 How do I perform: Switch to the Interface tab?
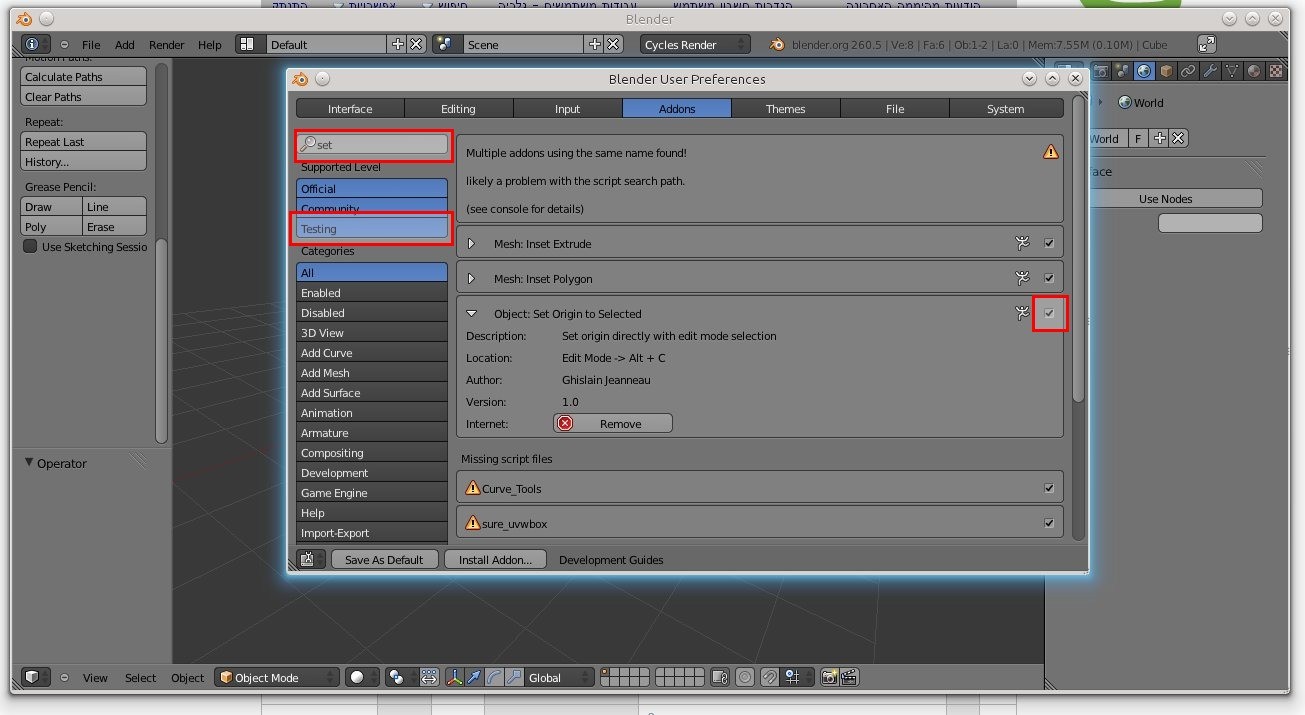tap(350, 109)
